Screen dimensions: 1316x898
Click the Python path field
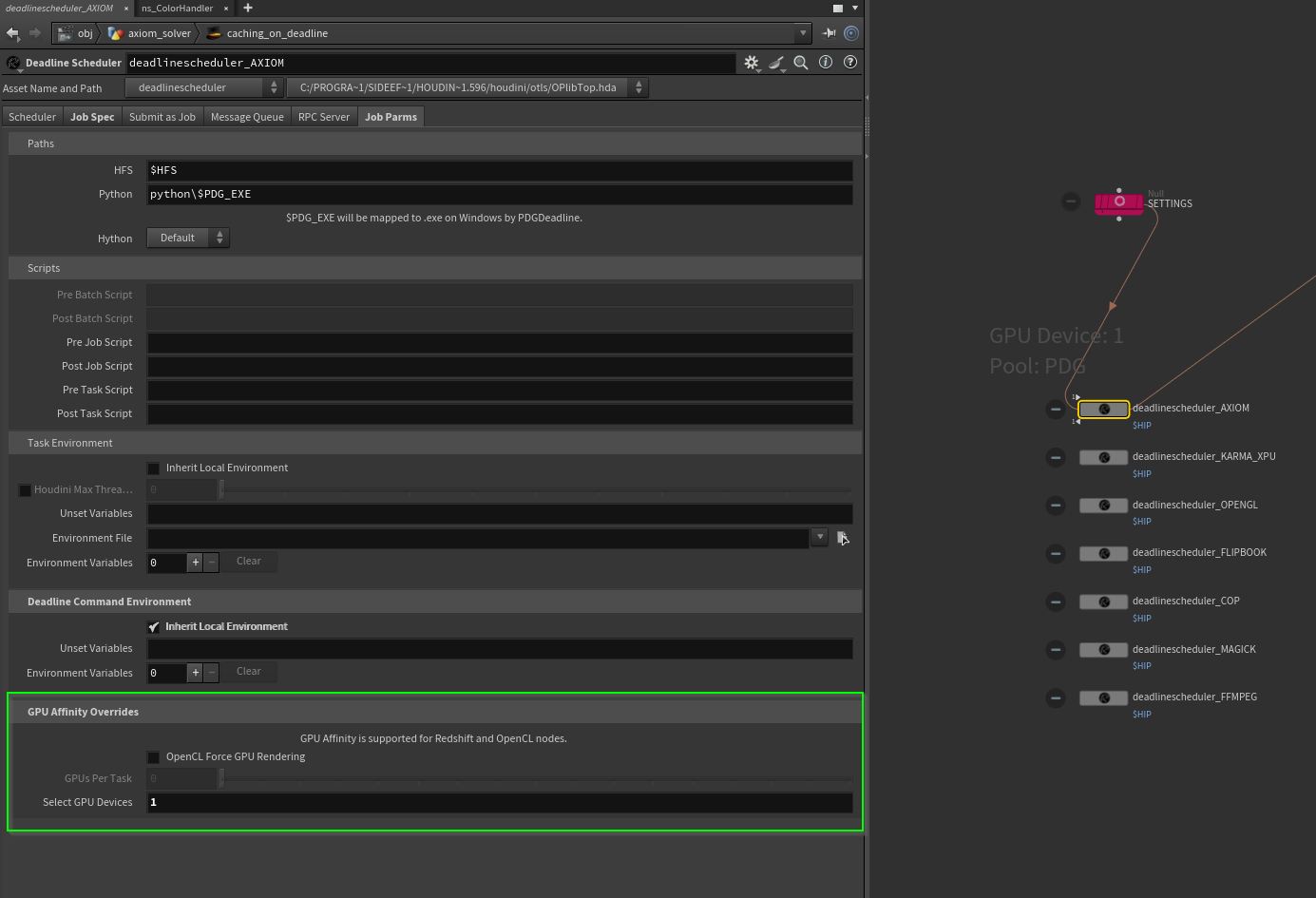(500, 194)
